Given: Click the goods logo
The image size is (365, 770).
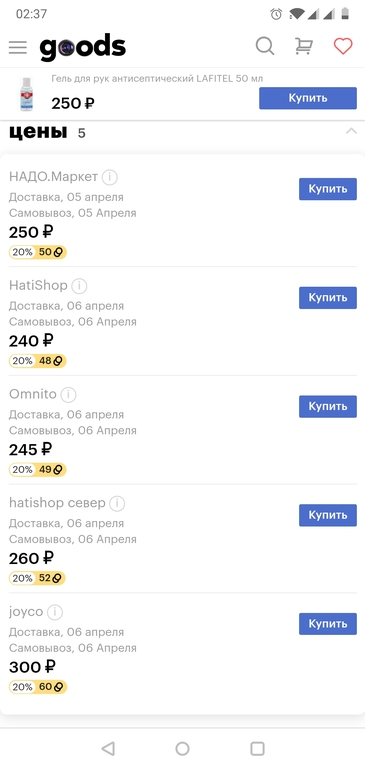Looking at the screenshot, I should point(83,47).
